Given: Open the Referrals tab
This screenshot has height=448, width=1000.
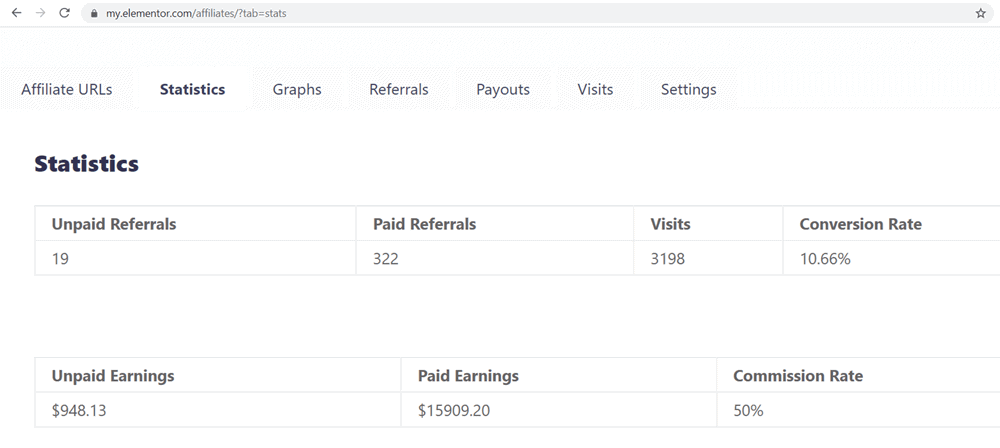Looking at the screenshot, I should coord(399,89).
